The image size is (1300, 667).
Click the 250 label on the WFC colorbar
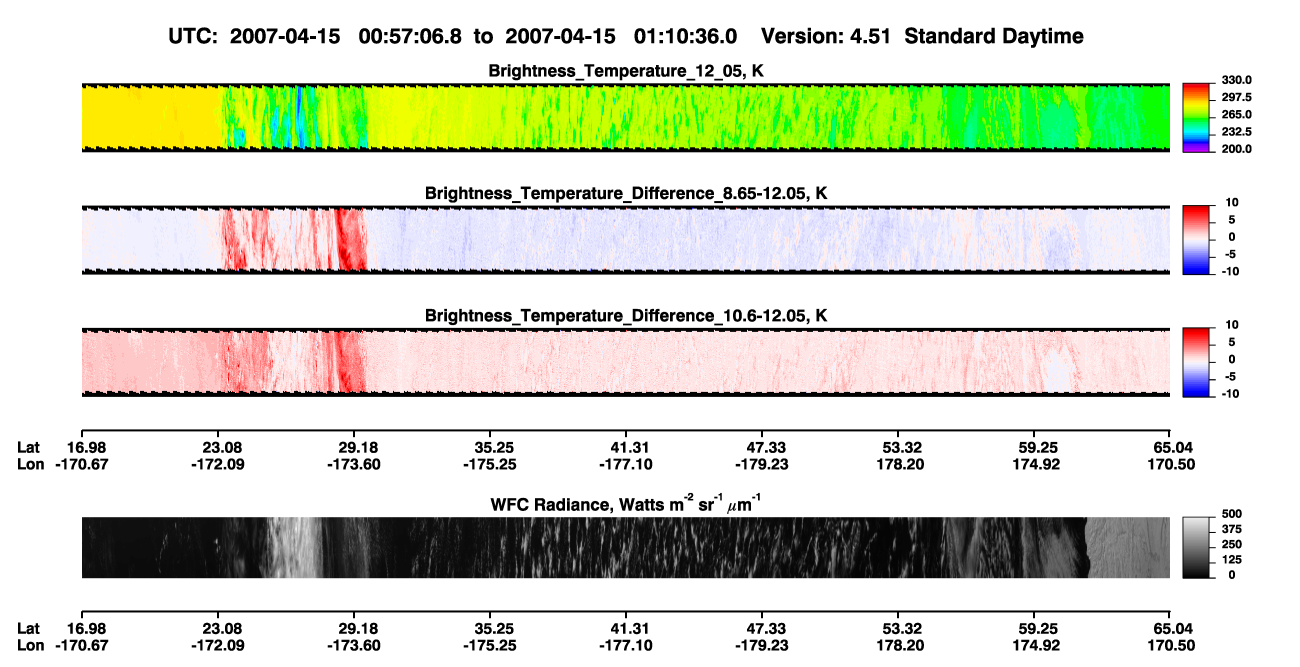[x=1232, y=543]
